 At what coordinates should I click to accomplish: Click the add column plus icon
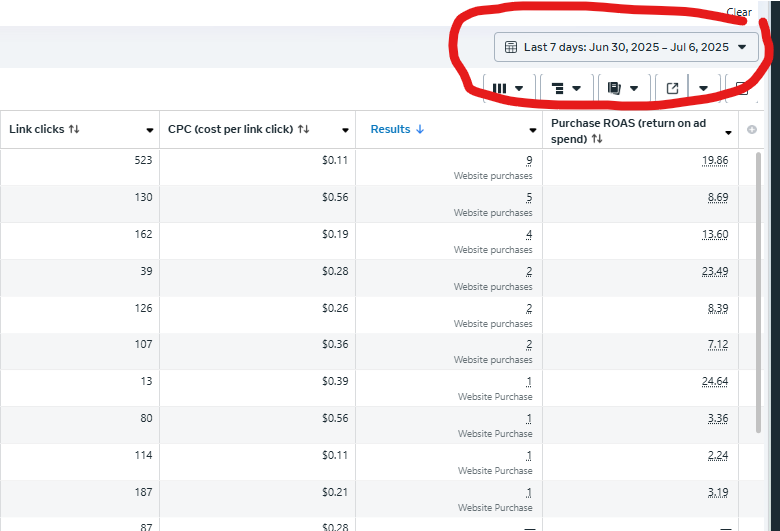pyautogui.click(x=752, y=129)
